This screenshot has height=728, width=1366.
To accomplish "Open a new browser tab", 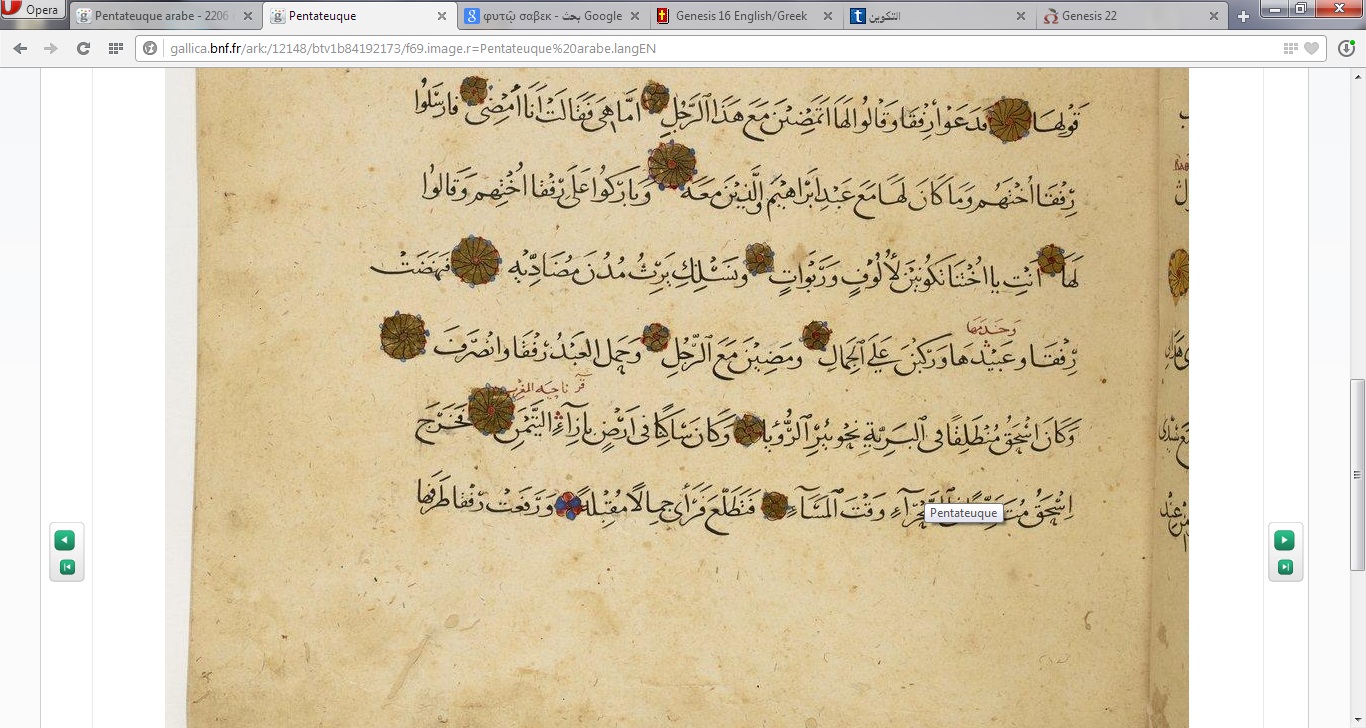I will coord(1243,16).
